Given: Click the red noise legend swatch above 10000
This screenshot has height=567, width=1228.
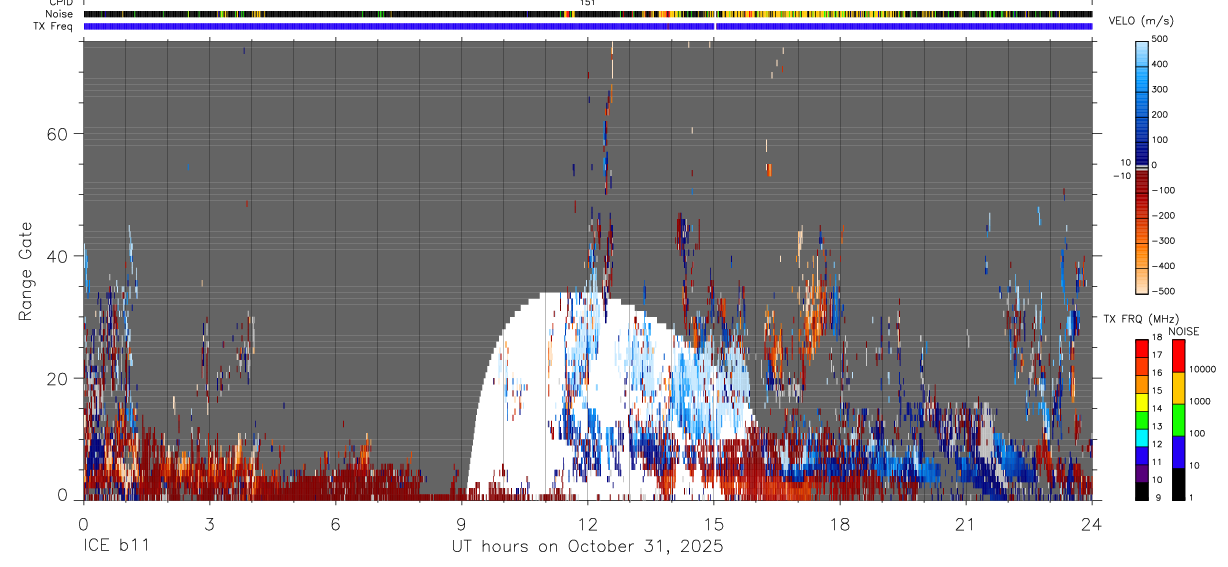Looking at the screenshot, I should pos(1179,356).
